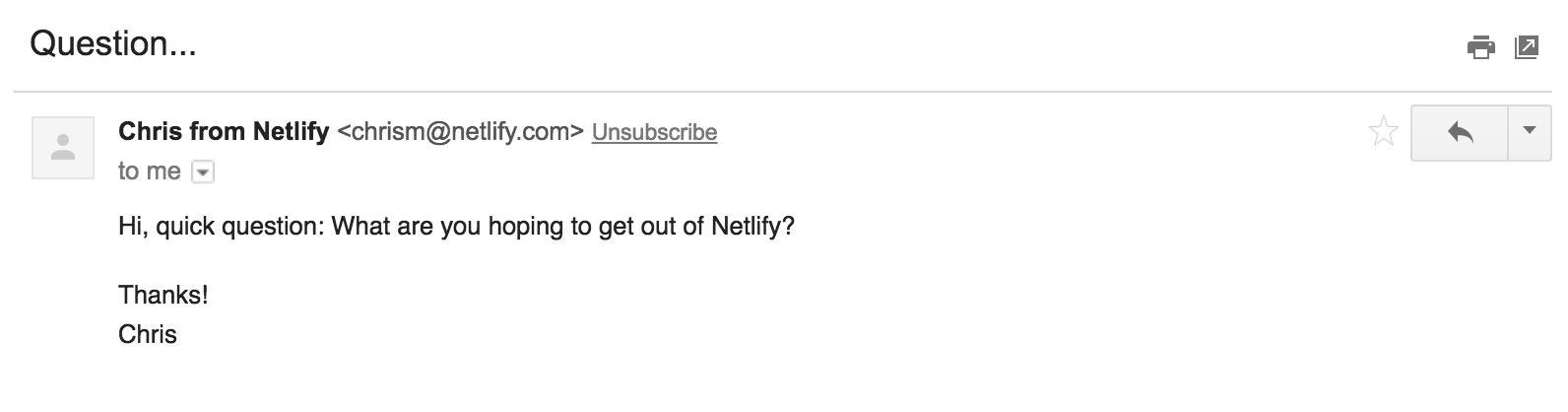Click the "to me" recipient text
This screenshot has height=412, width=1568.
[x=149, y=172]
